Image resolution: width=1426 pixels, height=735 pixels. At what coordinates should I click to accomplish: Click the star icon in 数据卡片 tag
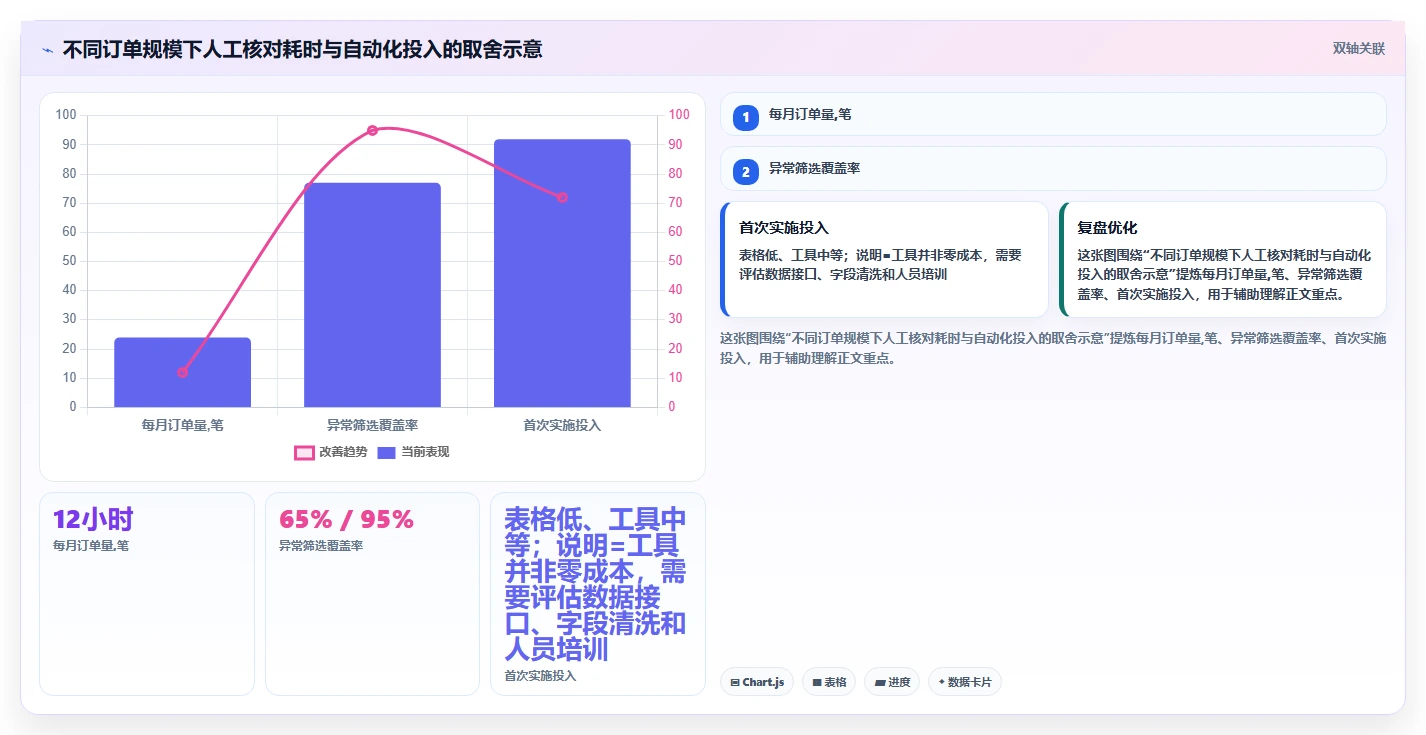[942, 682]
